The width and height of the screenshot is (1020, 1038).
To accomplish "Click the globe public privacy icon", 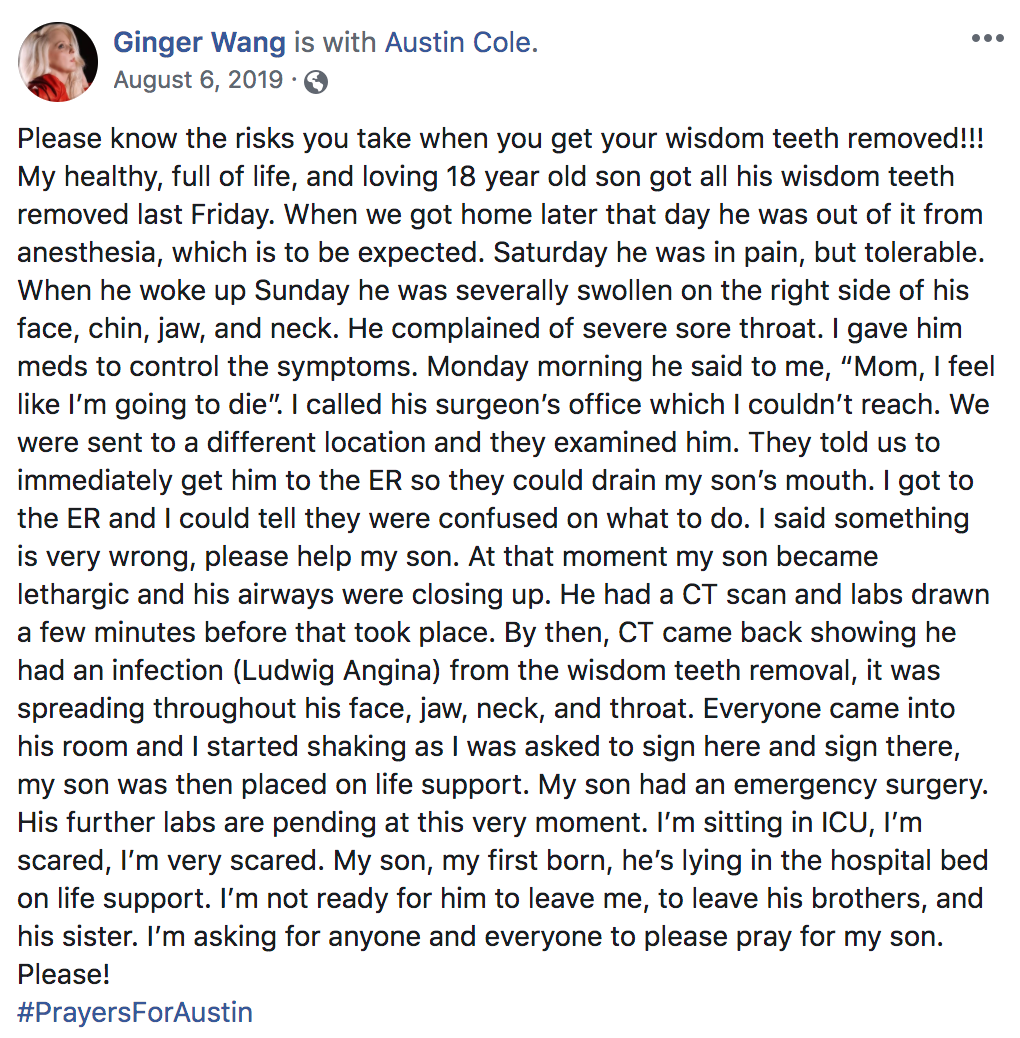I will (316, 81).
